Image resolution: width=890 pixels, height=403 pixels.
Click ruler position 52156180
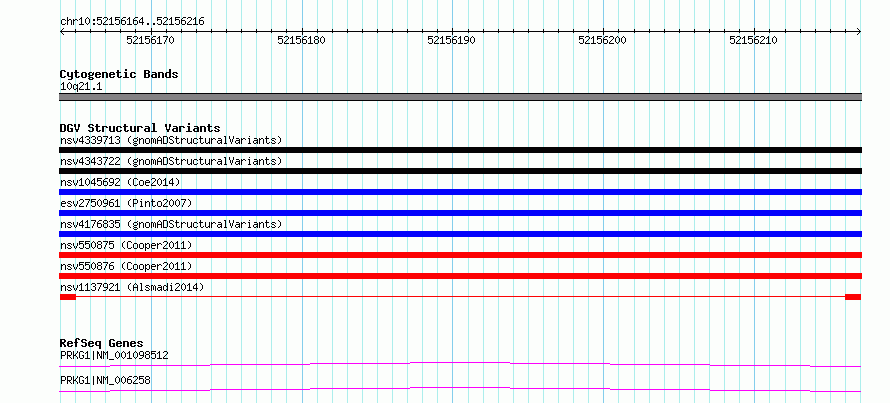click(x=301, y=40)
